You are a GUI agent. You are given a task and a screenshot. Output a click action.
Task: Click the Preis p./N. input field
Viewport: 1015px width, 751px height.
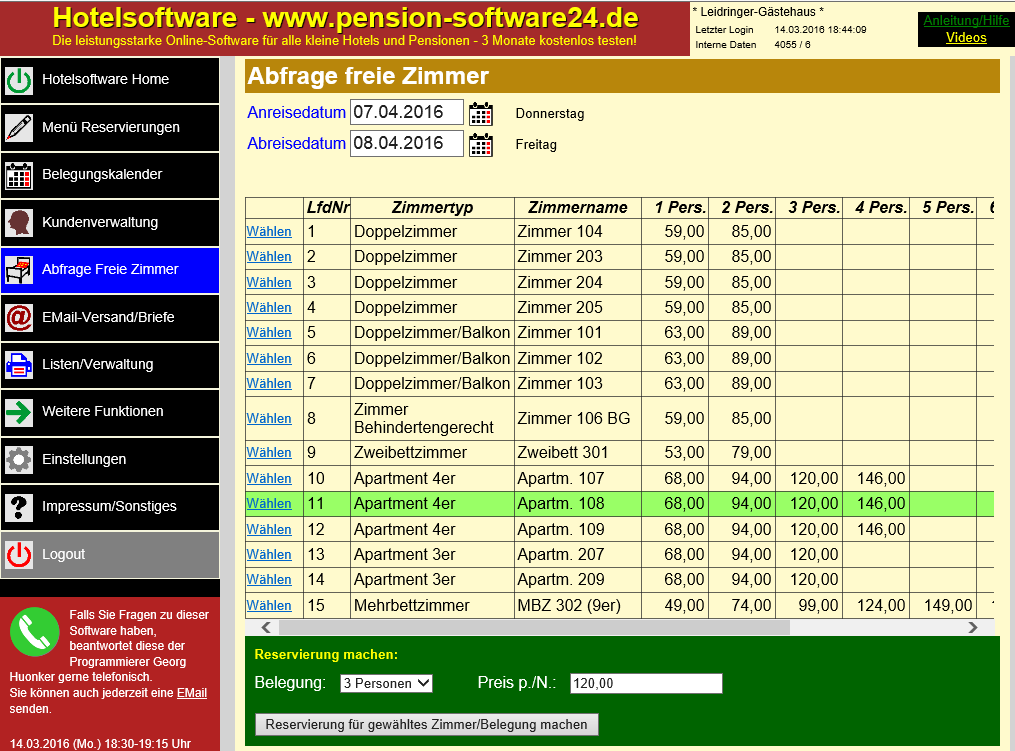645,684
